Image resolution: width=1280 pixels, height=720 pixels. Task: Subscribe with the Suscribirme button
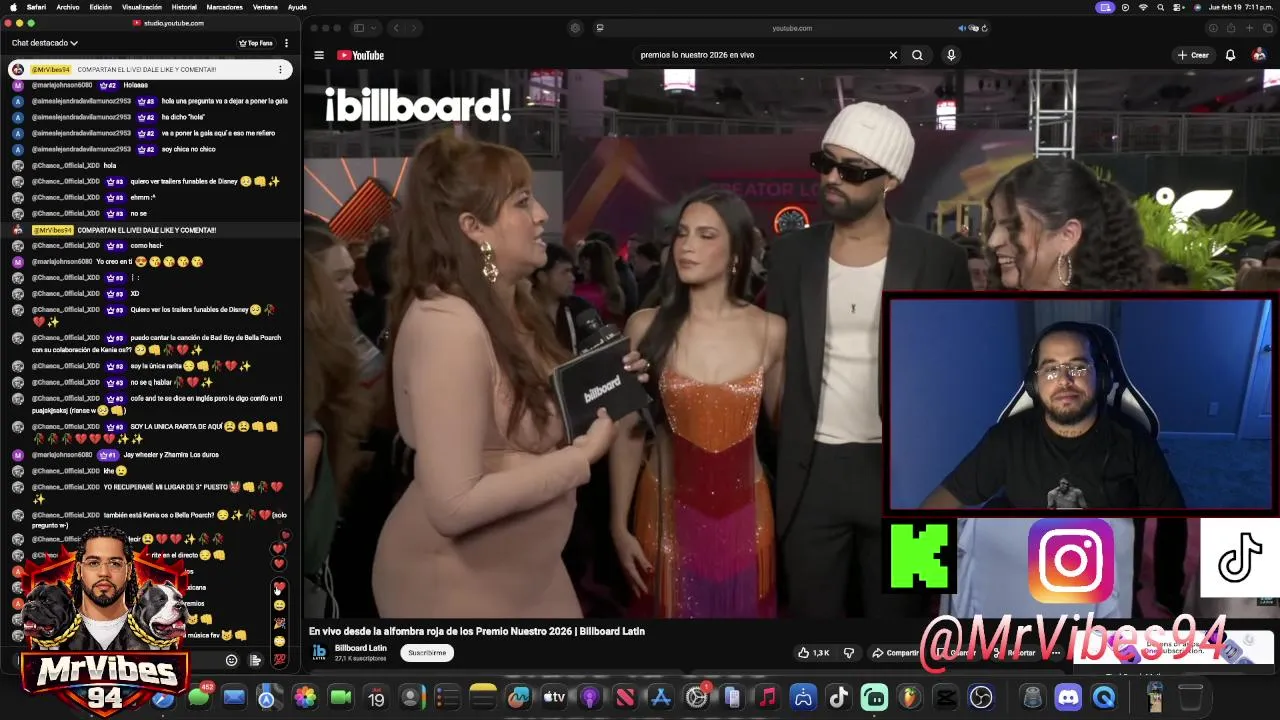tap(427, 653)
